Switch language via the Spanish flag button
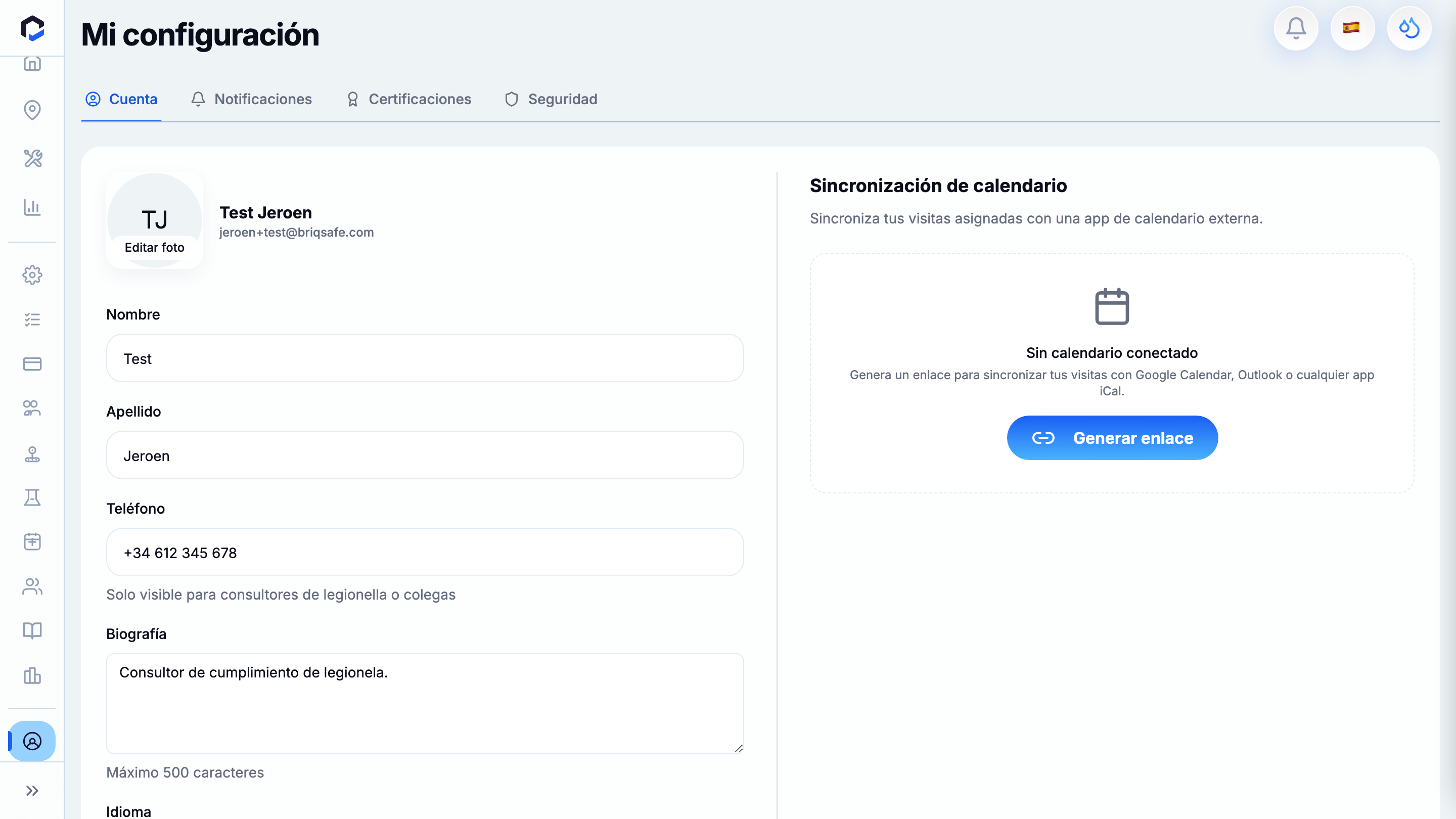The image size is (1456, 819). [1351, 28]
